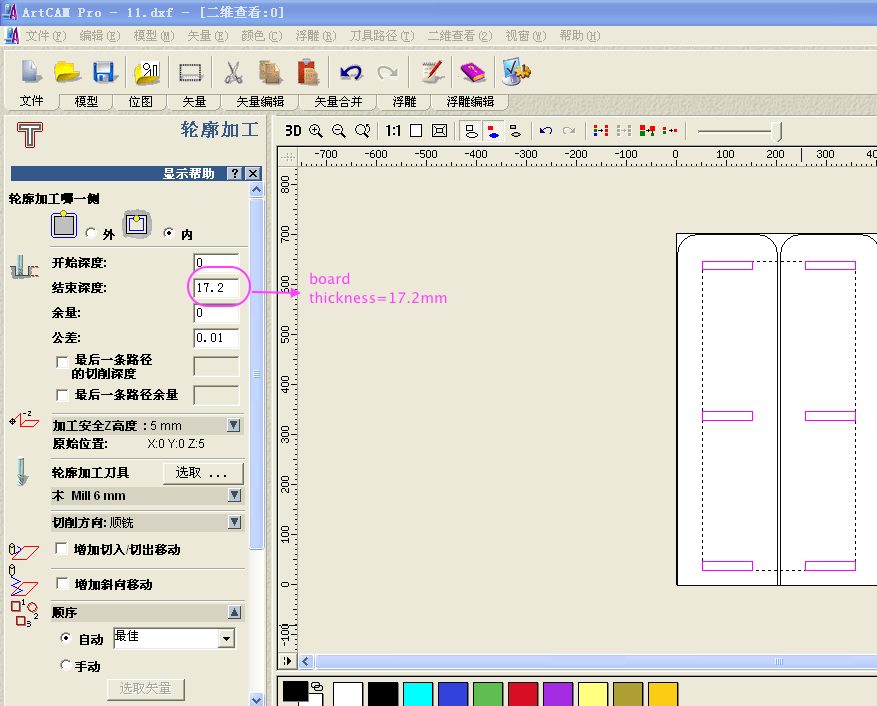Set zoom to 1:1 scale
This screenshot has height=706, width=877.
point(393,131)
